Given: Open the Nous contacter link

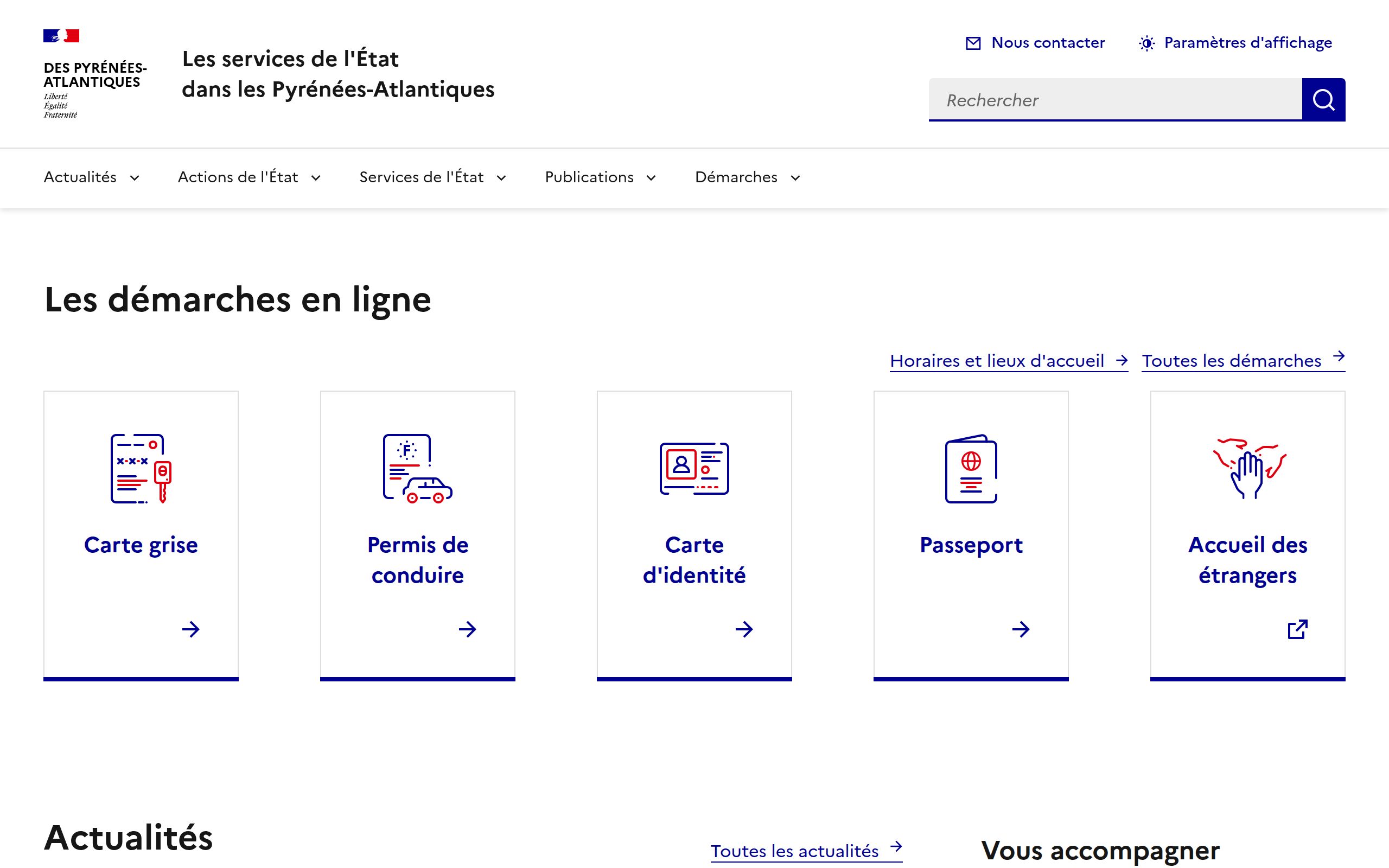Looking at the screenshot, I should (x=1035, y=43).
